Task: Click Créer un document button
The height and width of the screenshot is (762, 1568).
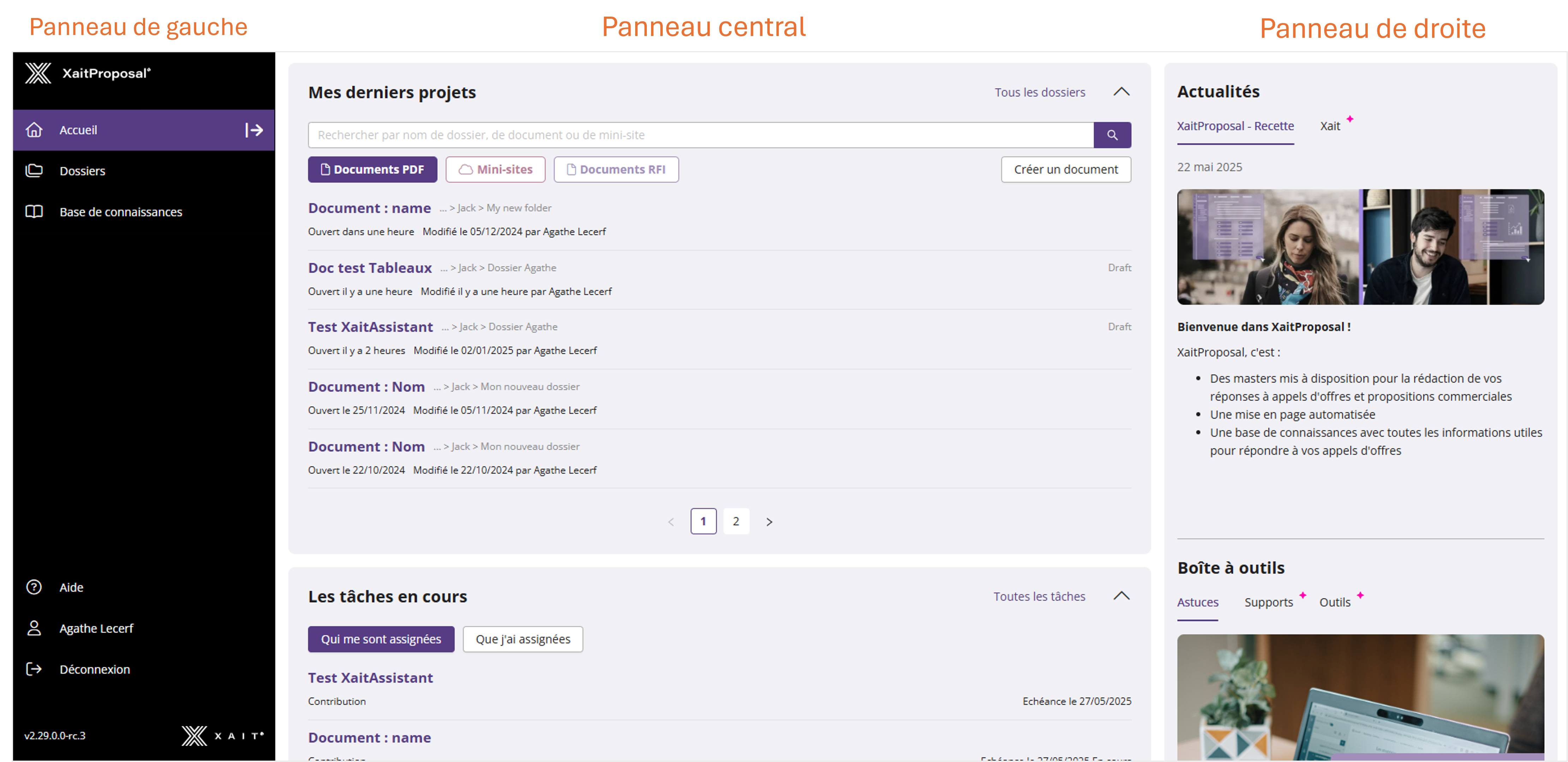Action: click(1065, 169)
